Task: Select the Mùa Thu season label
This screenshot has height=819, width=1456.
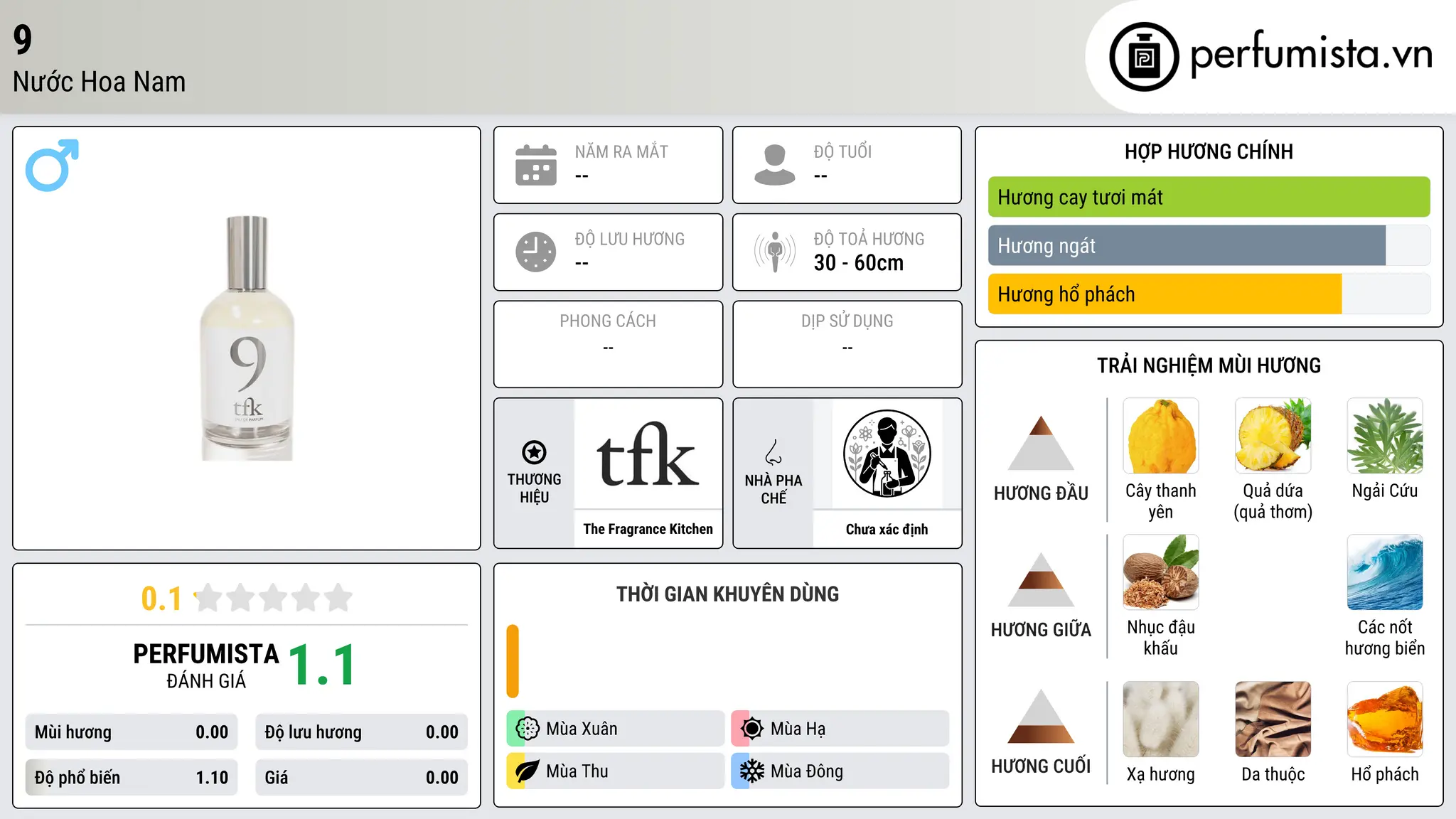Action: pos(577,771)
